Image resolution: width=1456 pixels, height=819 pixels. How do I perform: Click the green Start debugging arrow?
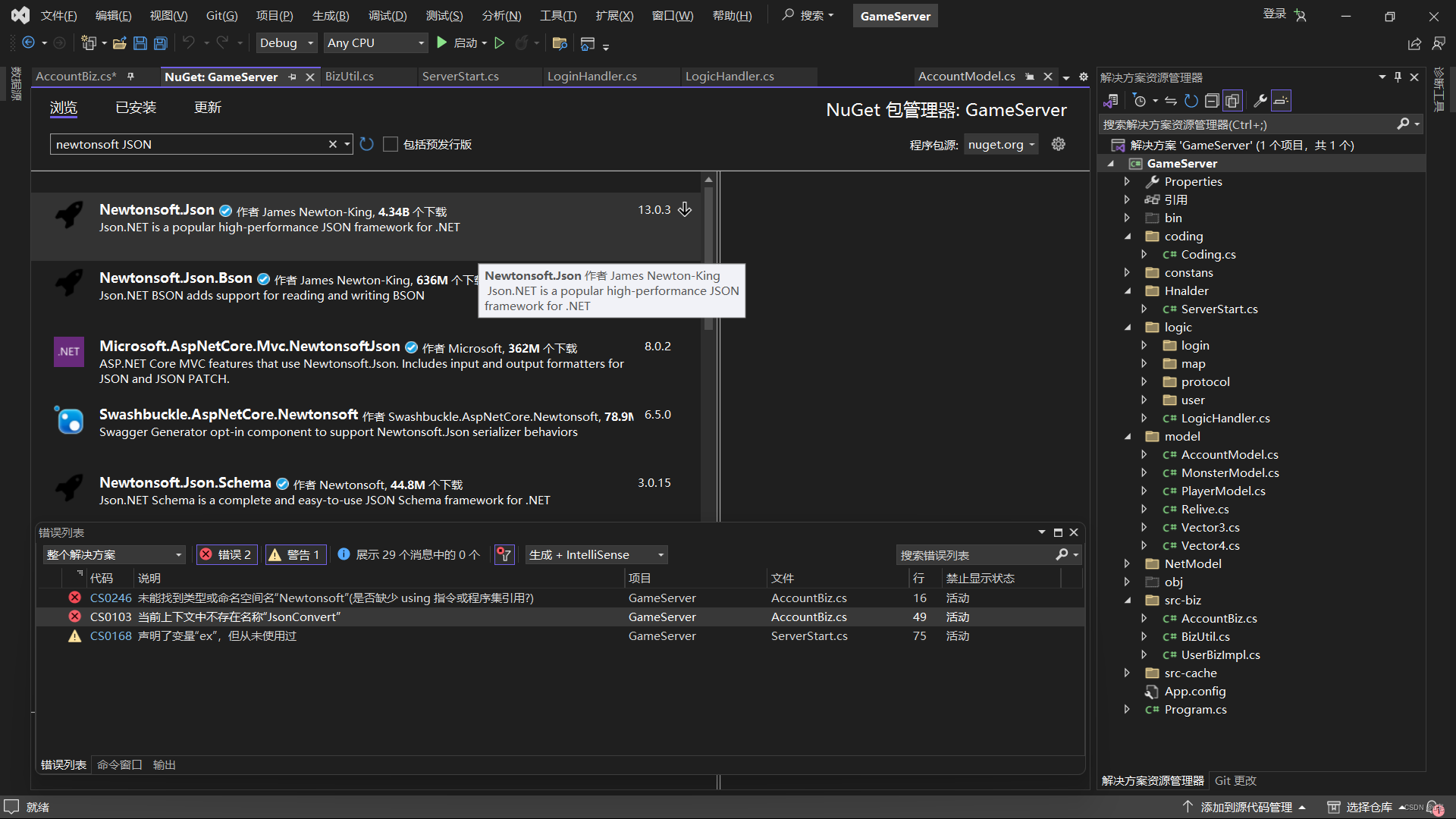pos(442,43)
